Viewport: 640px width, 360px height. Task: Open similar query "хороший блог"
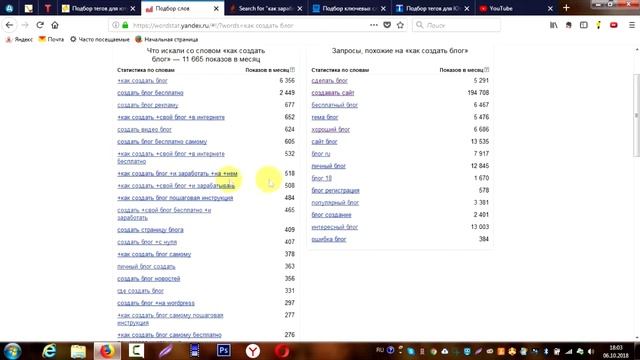[331, 130]
